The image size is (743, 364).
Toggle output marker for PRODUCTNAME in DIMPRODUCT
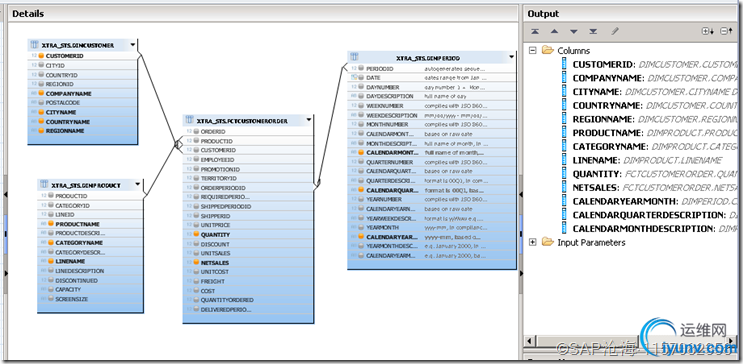51,224
